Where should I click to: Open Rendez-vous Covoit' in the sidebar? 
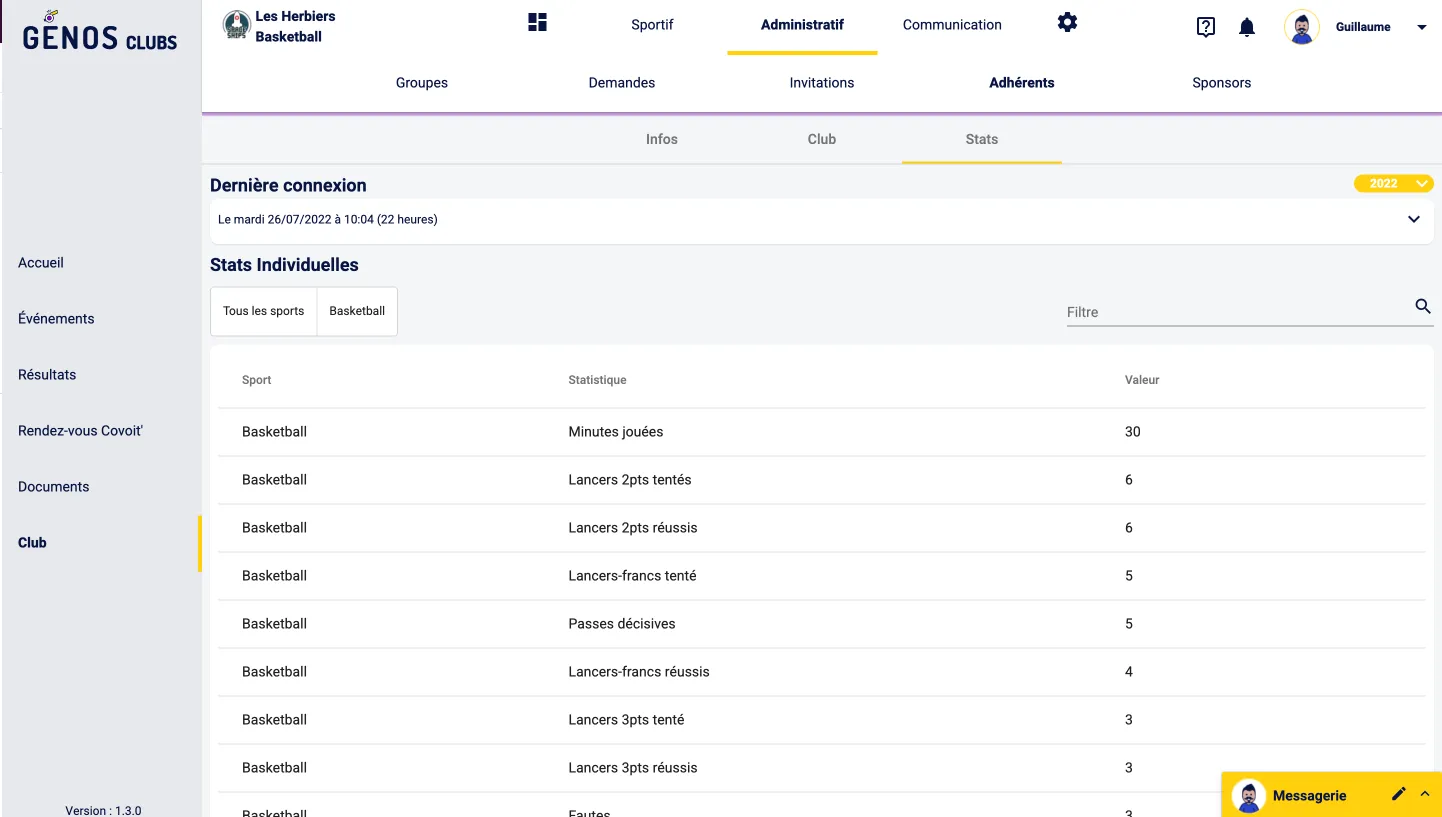point(80,431)
